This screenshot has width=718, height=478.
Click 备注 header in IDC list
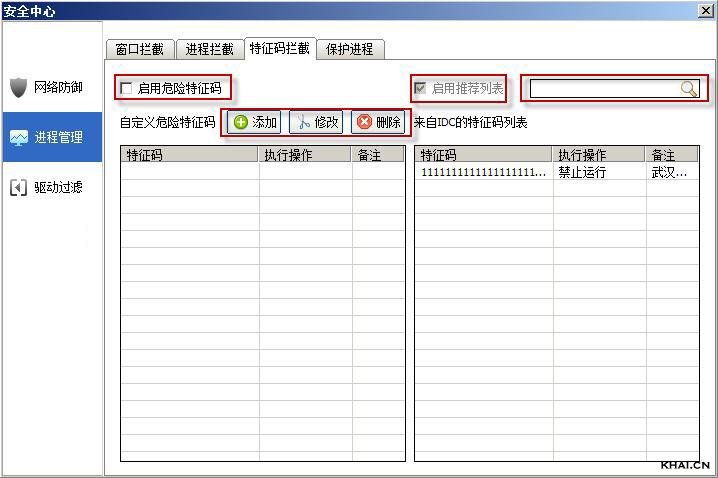671,155
